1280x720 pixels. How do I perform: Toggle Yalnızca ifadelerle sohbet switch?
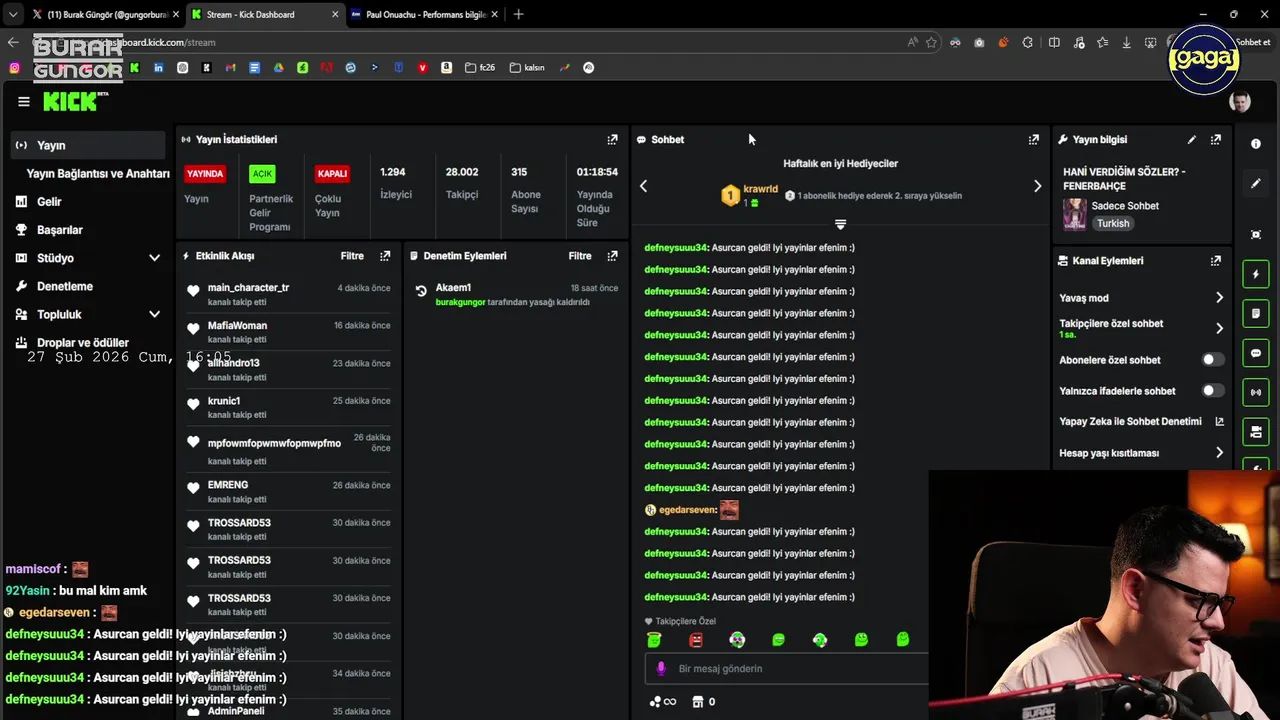[x=1212, y=391]
